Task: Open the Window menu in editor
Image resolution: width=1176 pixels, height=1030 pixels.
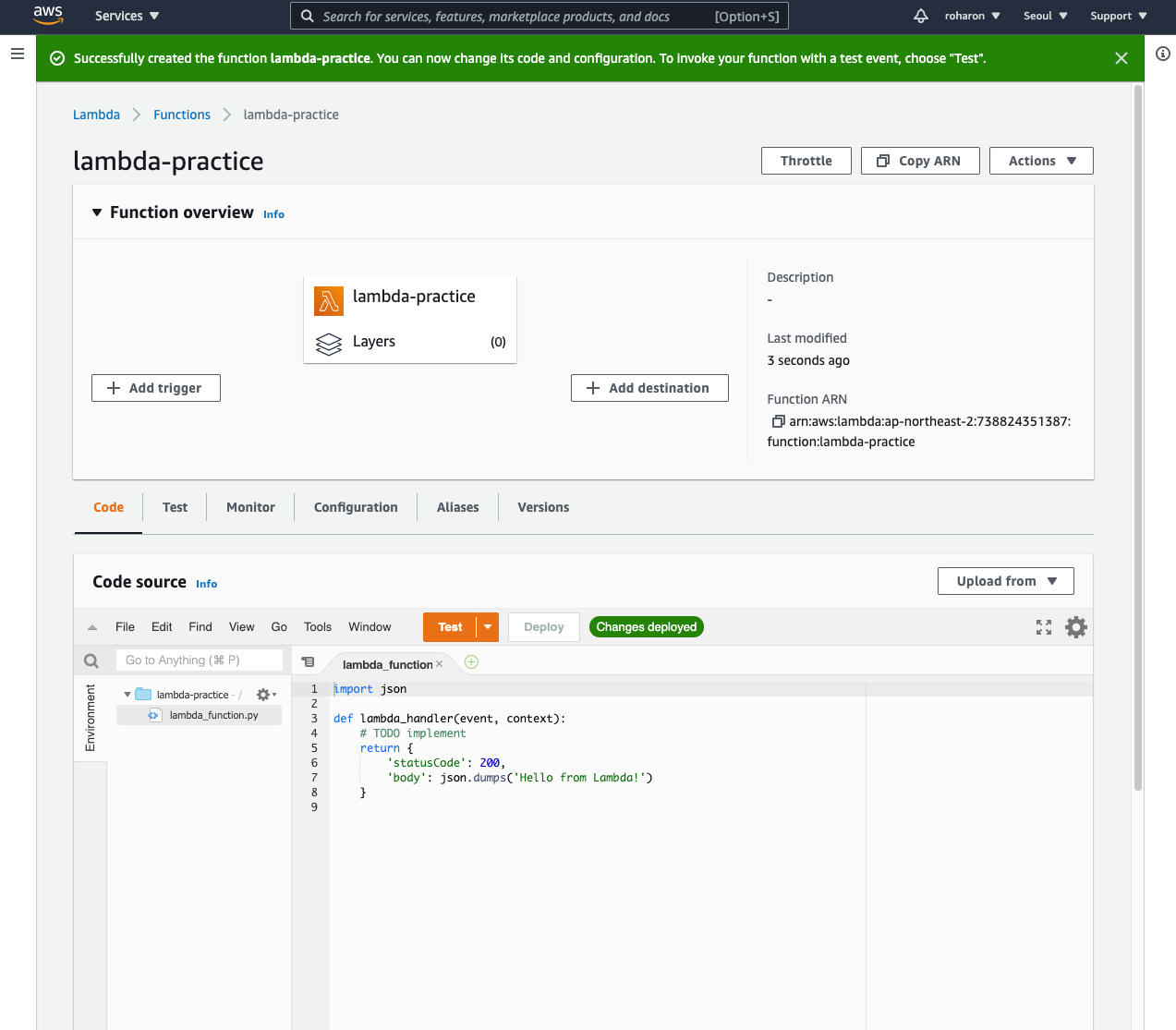Action: pyautogui.click(x=370, y=627)
